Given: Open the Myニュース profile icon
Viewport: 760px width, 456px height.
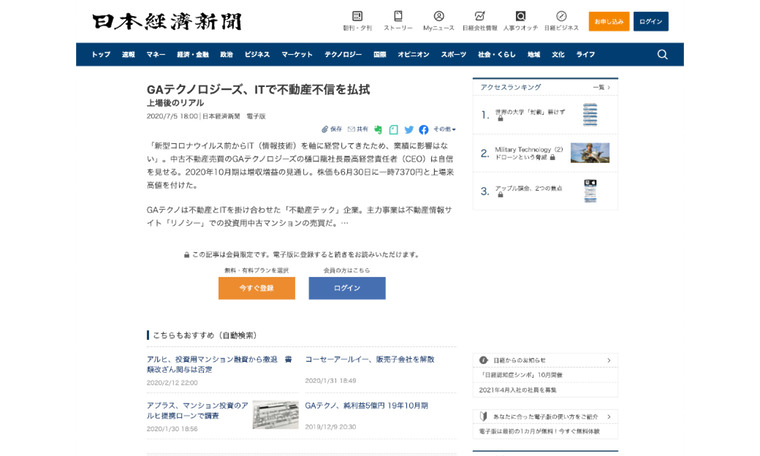Looking at the screenshot, I should point(439,17).
